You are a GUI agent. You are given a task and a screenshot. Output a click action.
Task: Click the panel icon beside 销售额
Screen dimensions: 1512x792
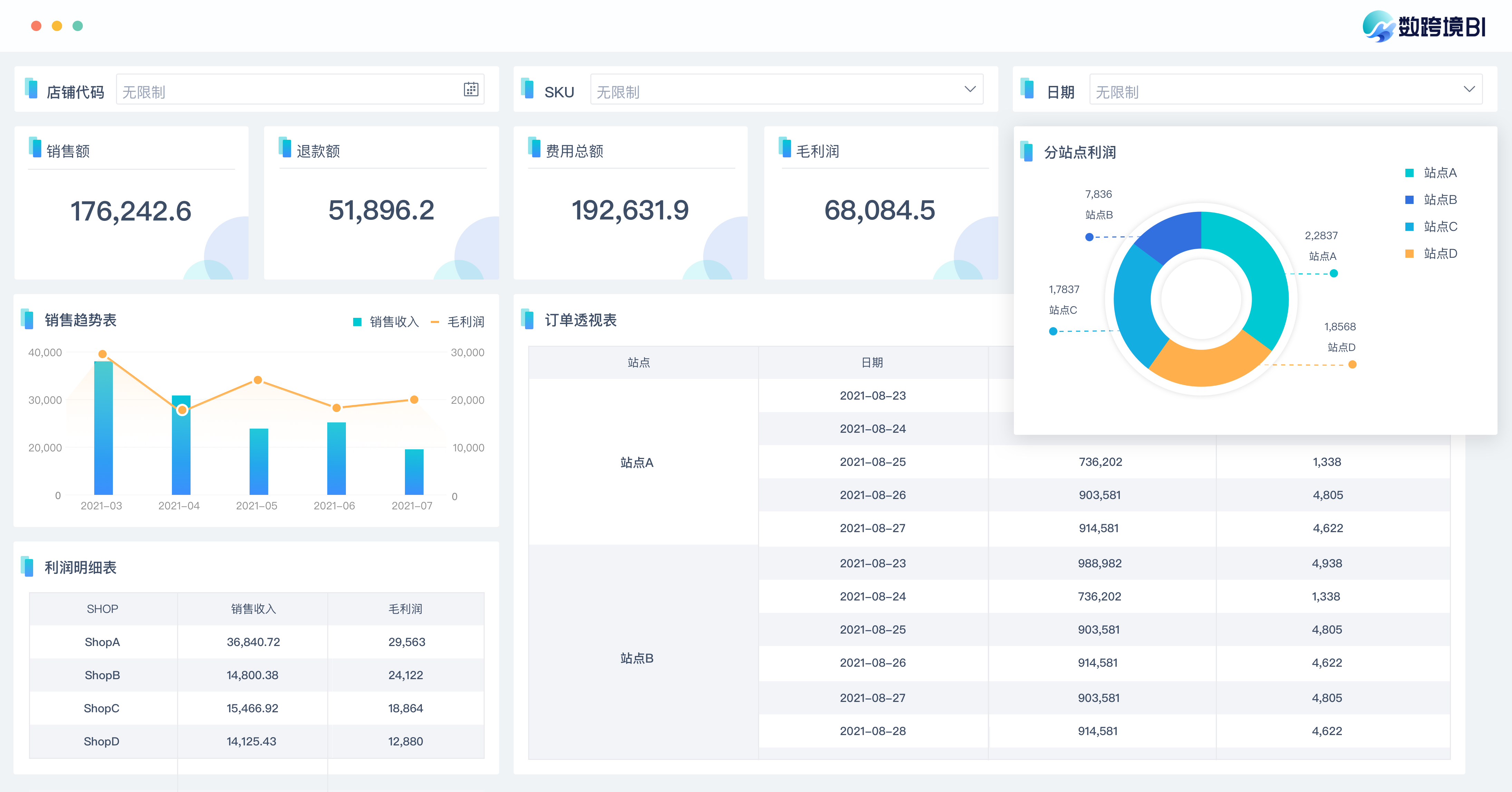coord(35,147)
